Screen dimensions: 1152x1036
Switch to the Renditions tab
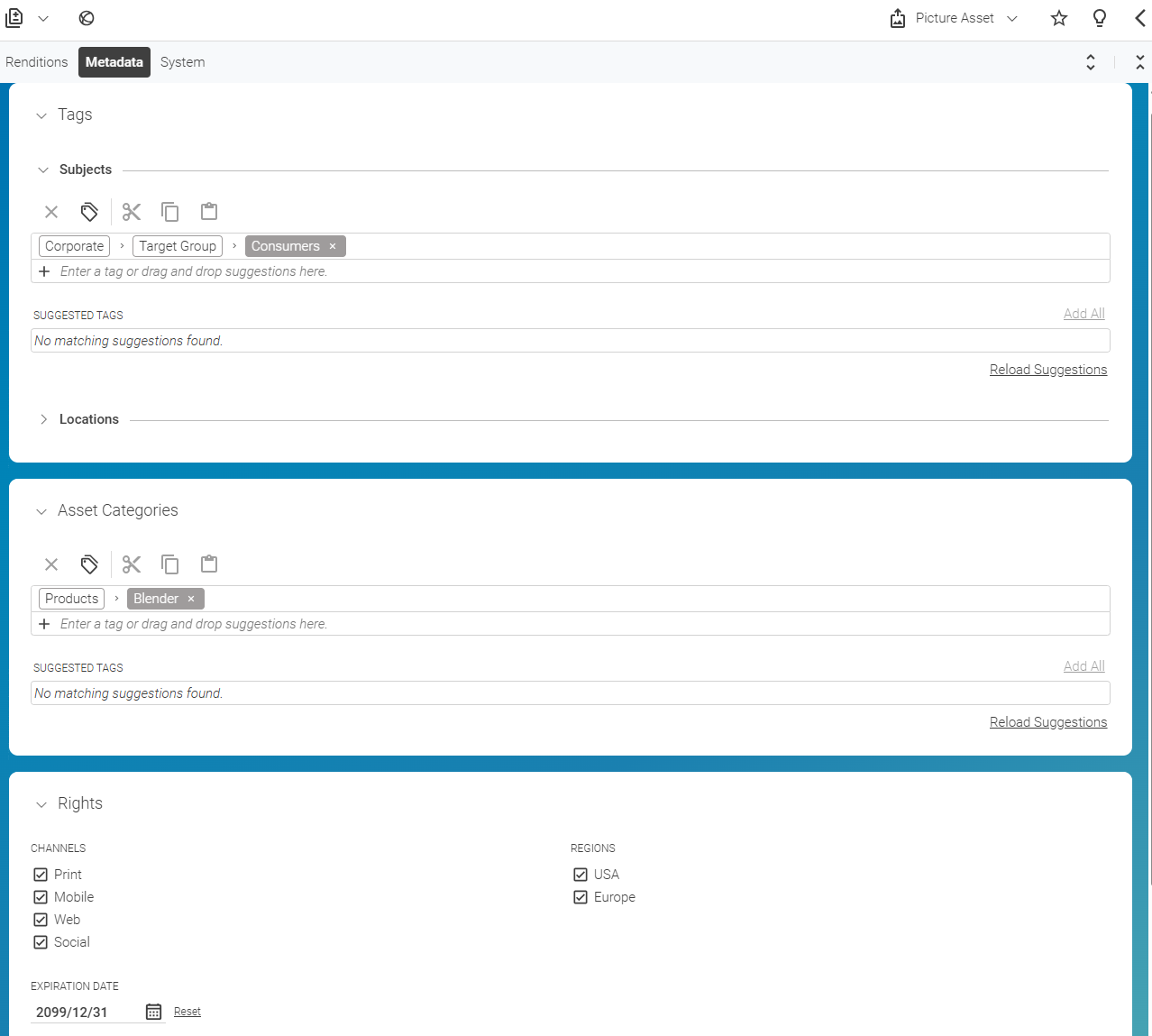[36, 61]
